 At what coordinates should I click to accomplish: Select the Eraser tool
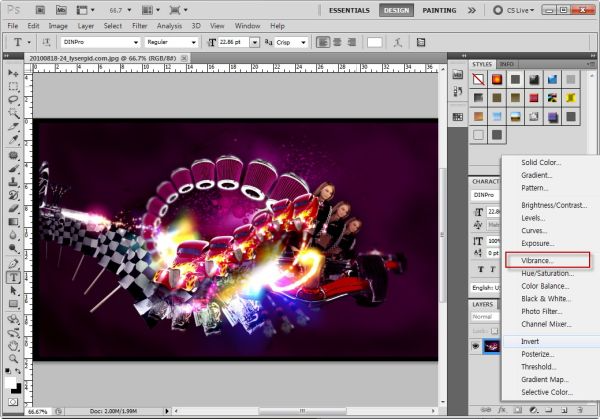pos(13,209)
